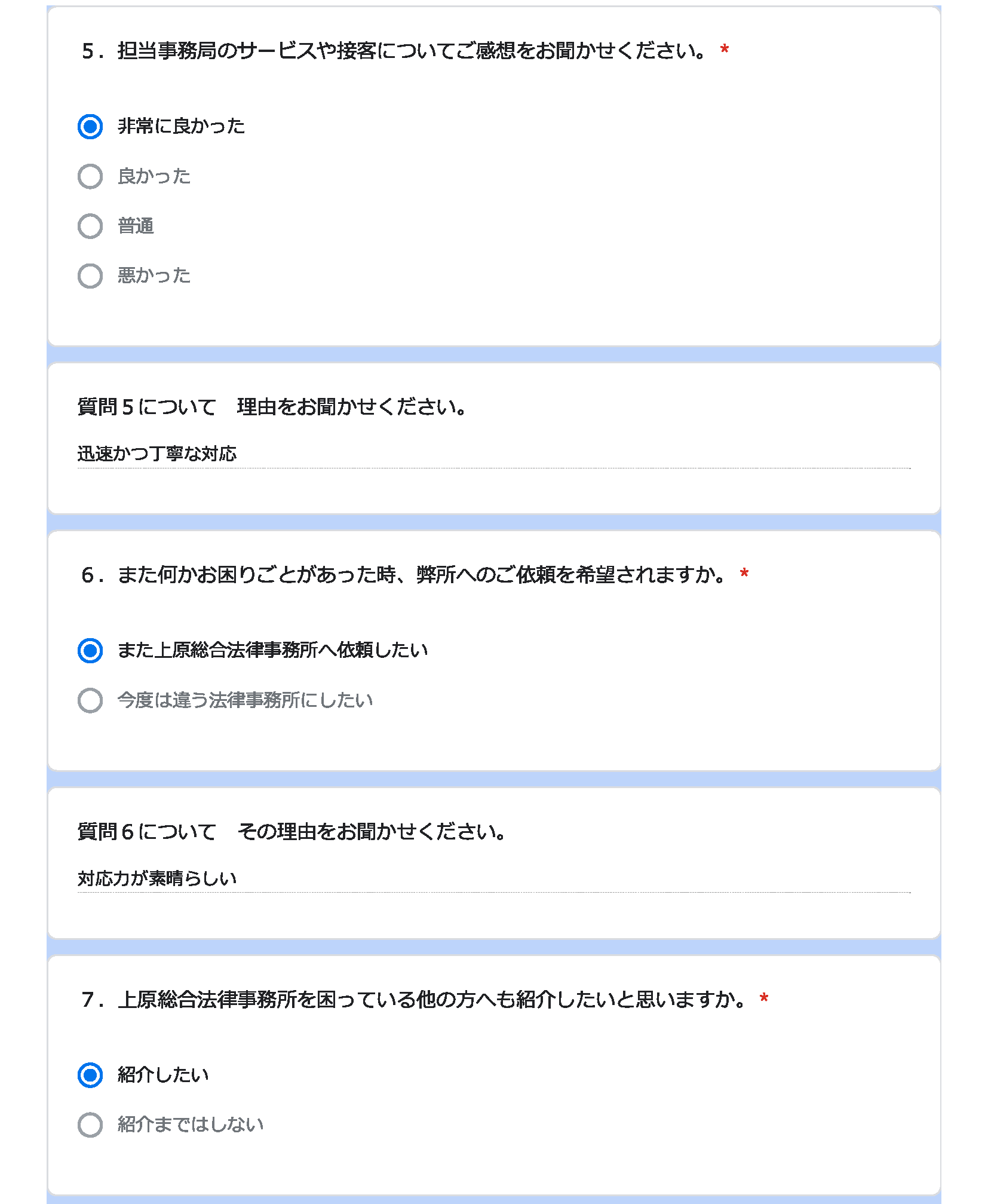Select the radio circle beside 普通
Screen dimensions: 988x1204
pyautogui.click(x=90, y=226)
